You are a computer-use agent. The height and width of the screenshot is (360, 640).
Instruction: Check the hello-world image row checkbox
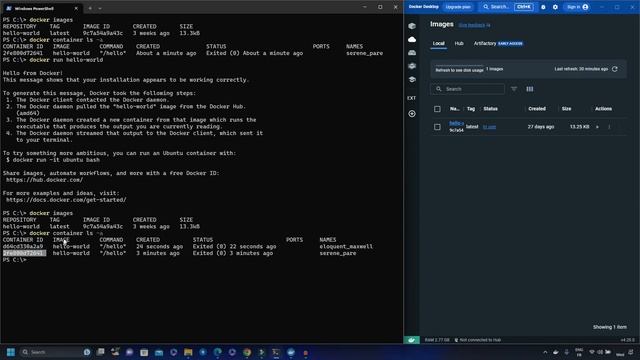point(437,127)
